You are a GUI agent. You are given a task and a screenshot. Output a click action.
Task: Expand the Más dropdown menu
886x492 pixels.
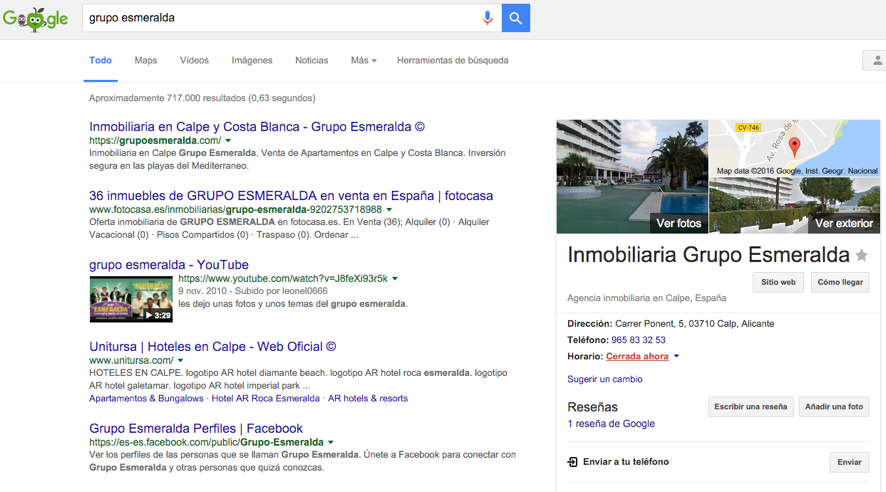point(363,60)
